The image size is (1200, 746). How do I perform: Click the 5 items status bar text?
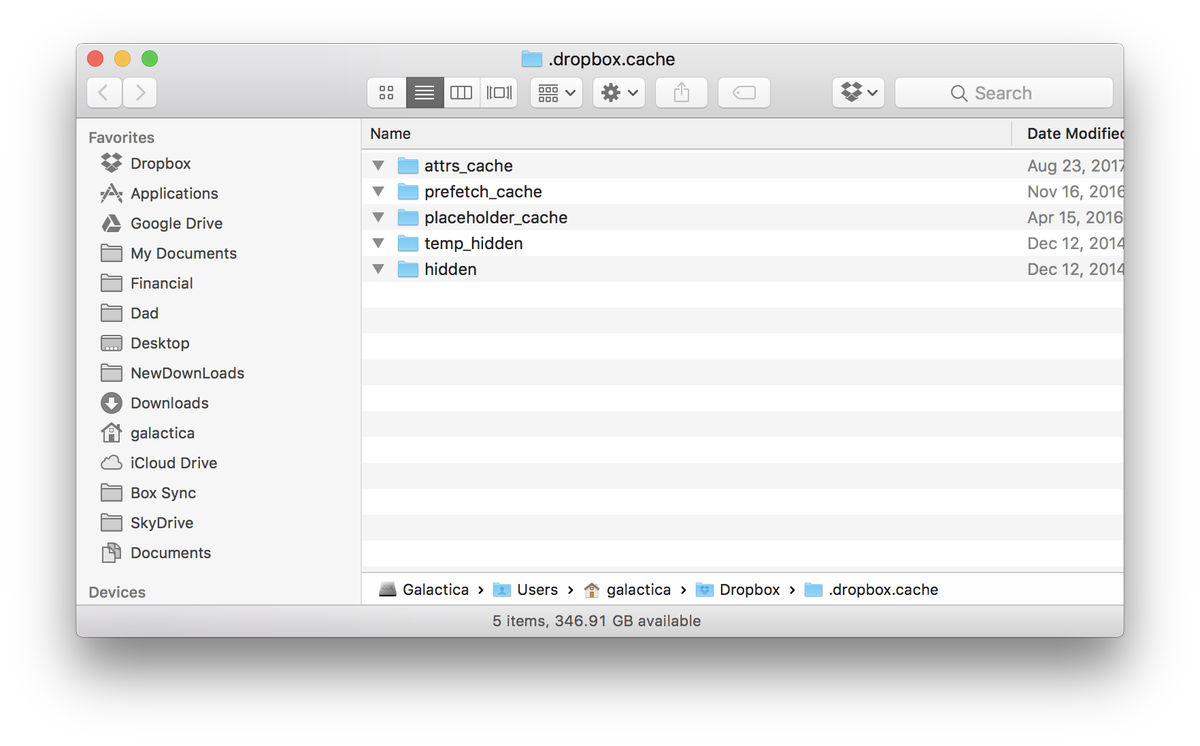click(597, 621)
